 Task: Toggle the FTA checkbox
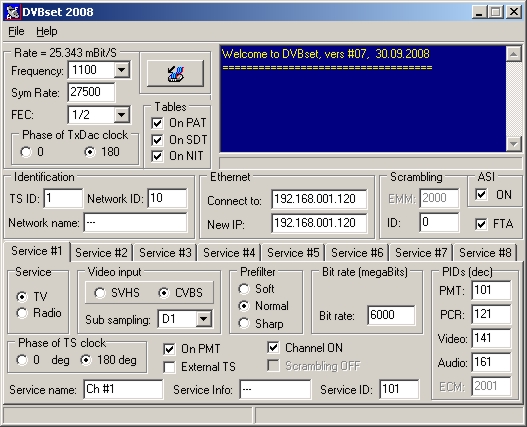(481, 224)
